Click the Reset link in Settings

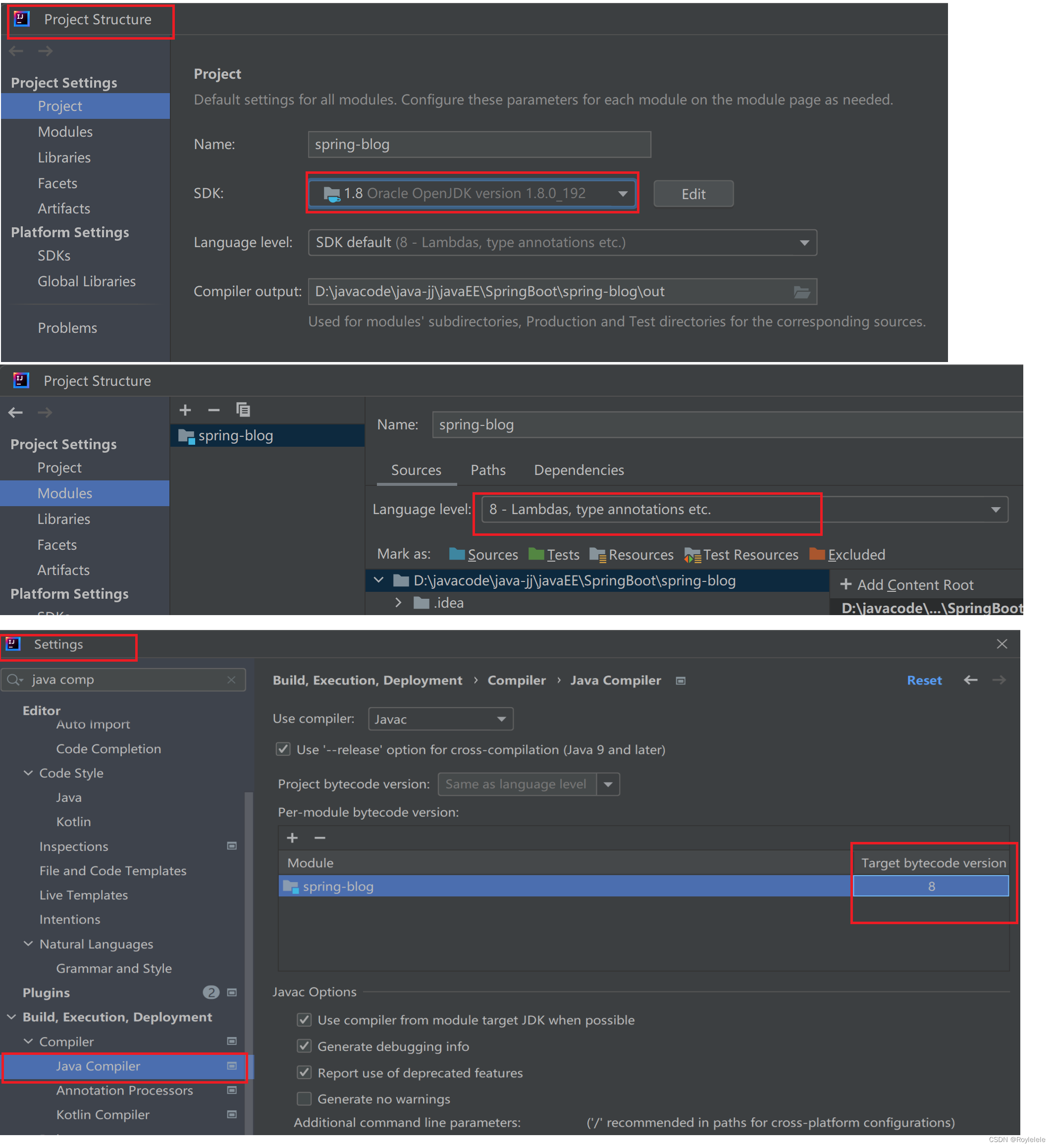coord(924,681)
